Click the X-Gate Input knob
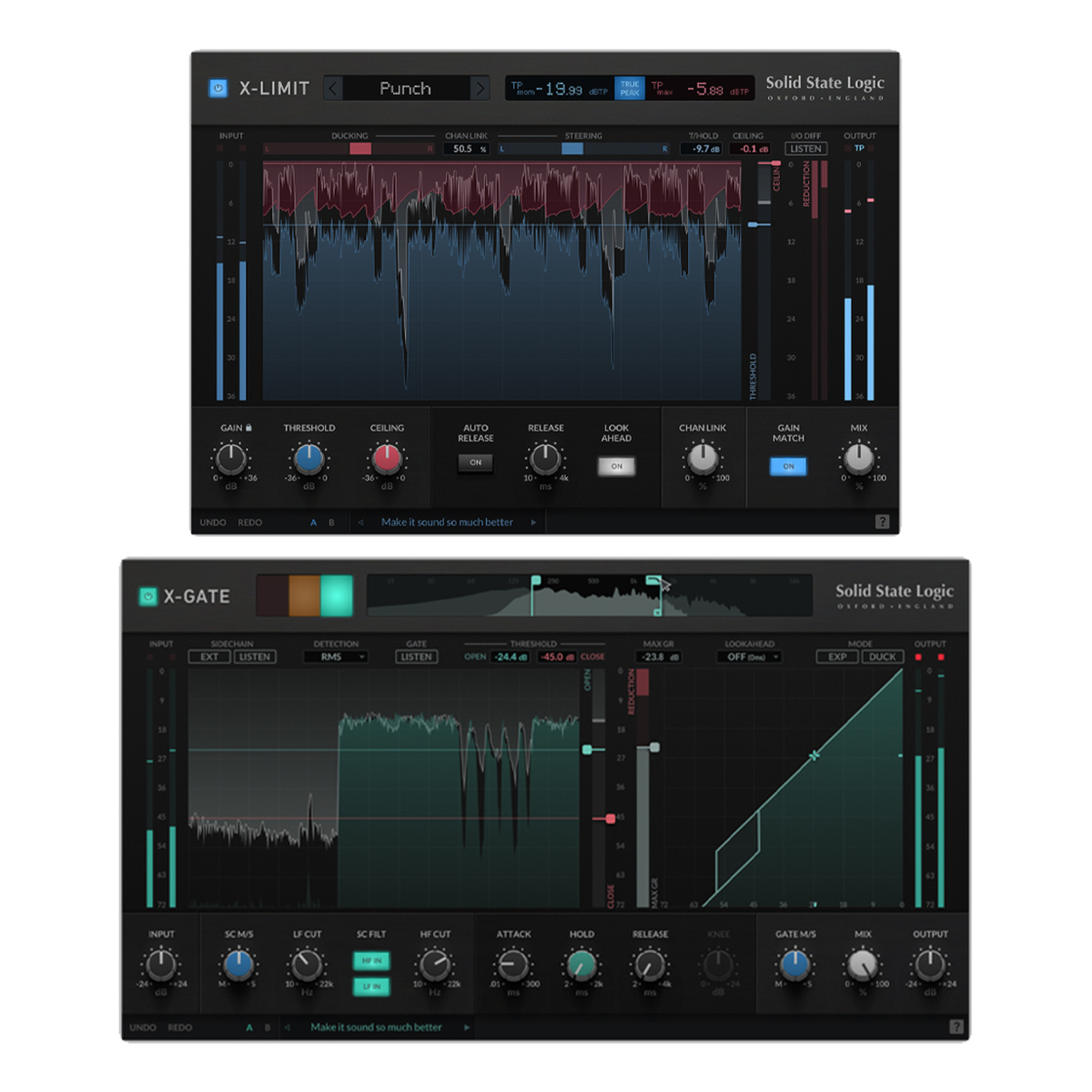The height and width of the screenshot is (1092, 1092). tap(161, 965)
